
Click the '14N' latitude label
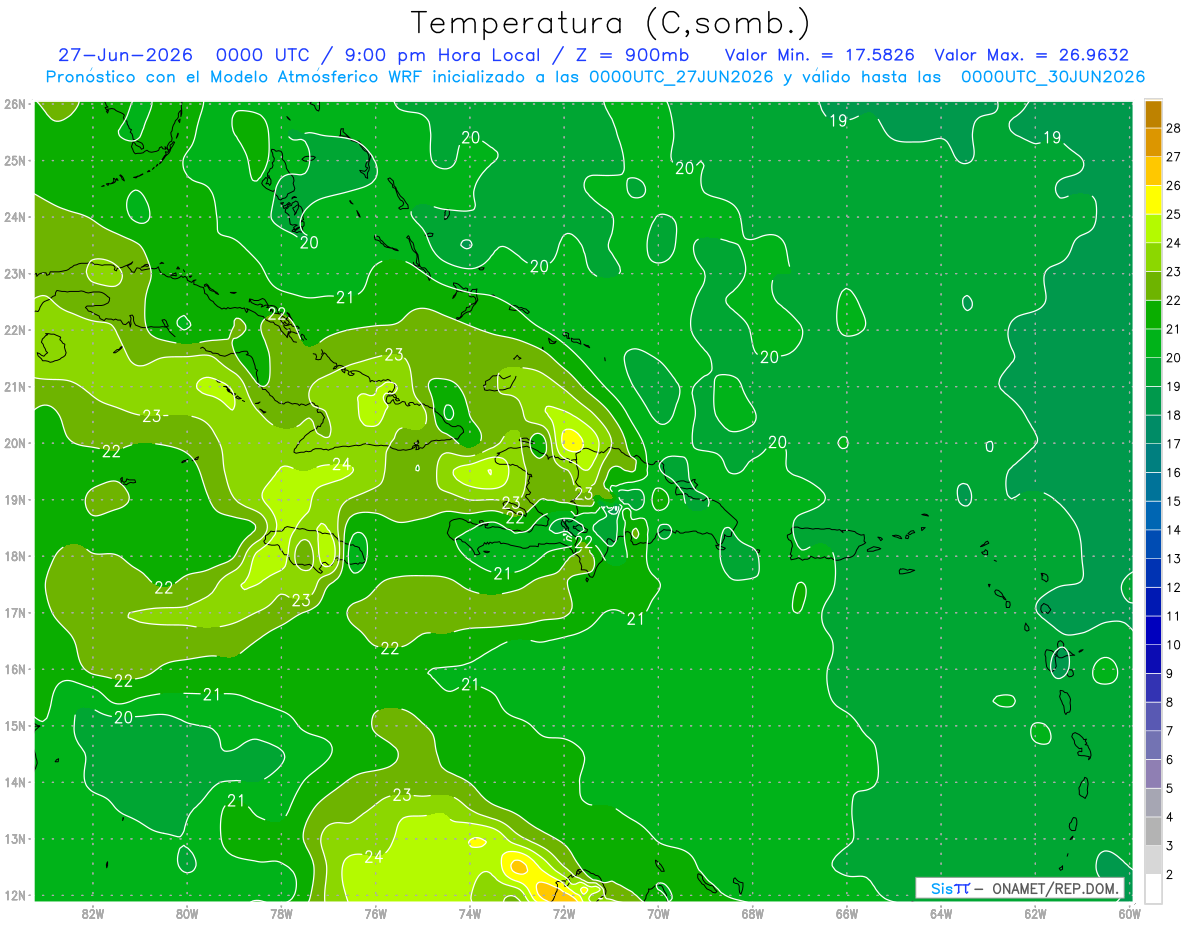click(x=14, y=782)
